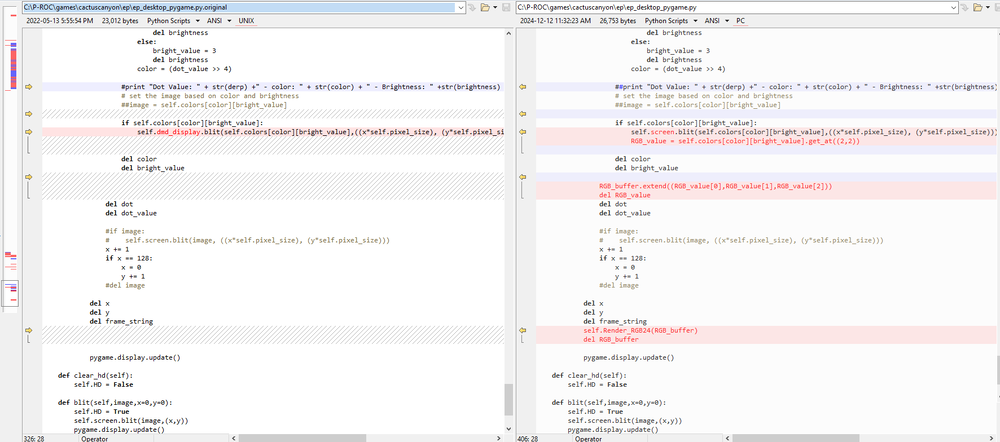The height and width of the screenshot is (442, 1000).
Task: Click right status '406: 28' cursor position
Action: (x=527, y=438)
